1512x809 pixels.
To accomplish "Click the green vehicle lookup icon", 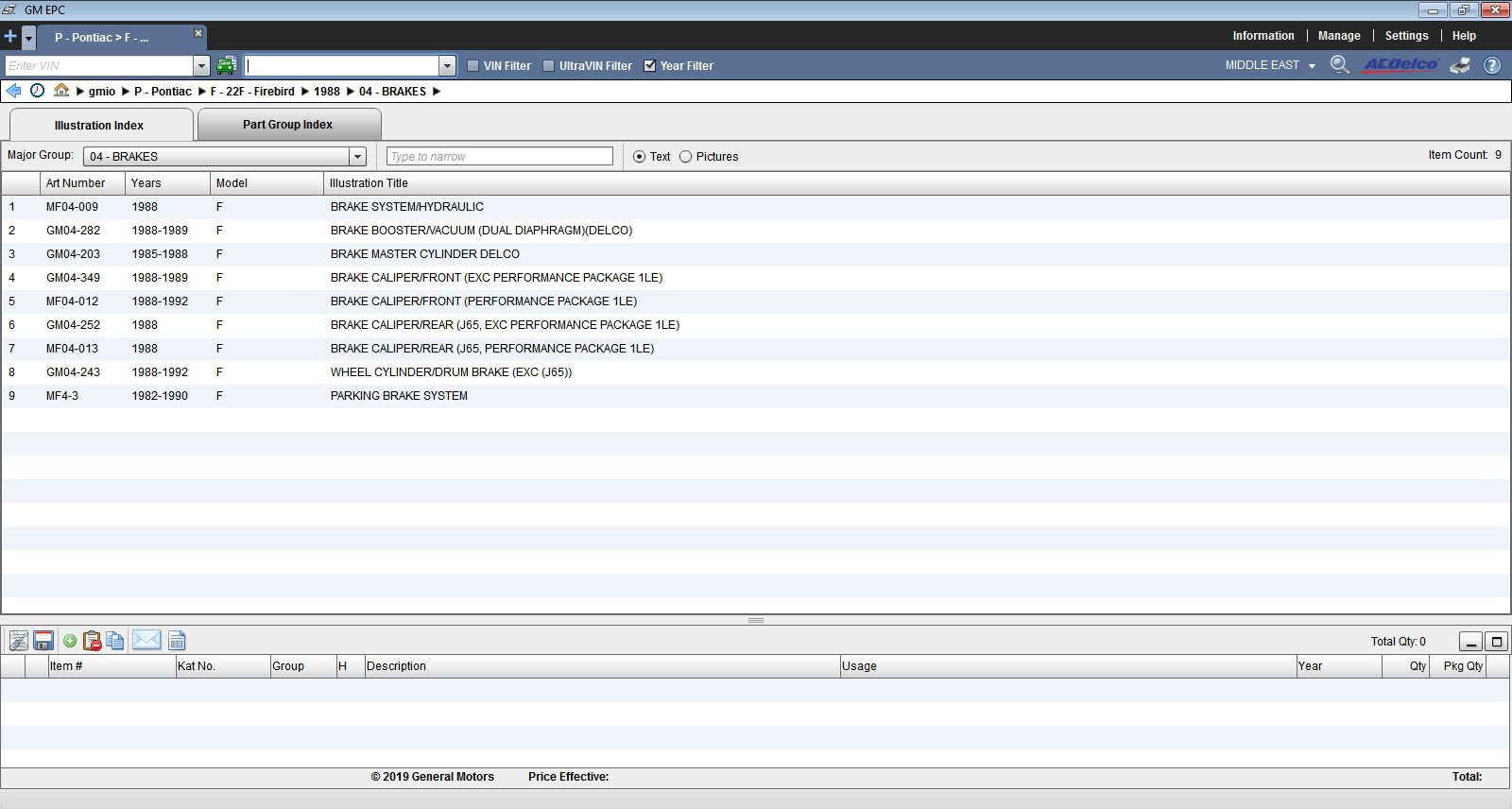I will pyautogui.click(x=226, y=65).
